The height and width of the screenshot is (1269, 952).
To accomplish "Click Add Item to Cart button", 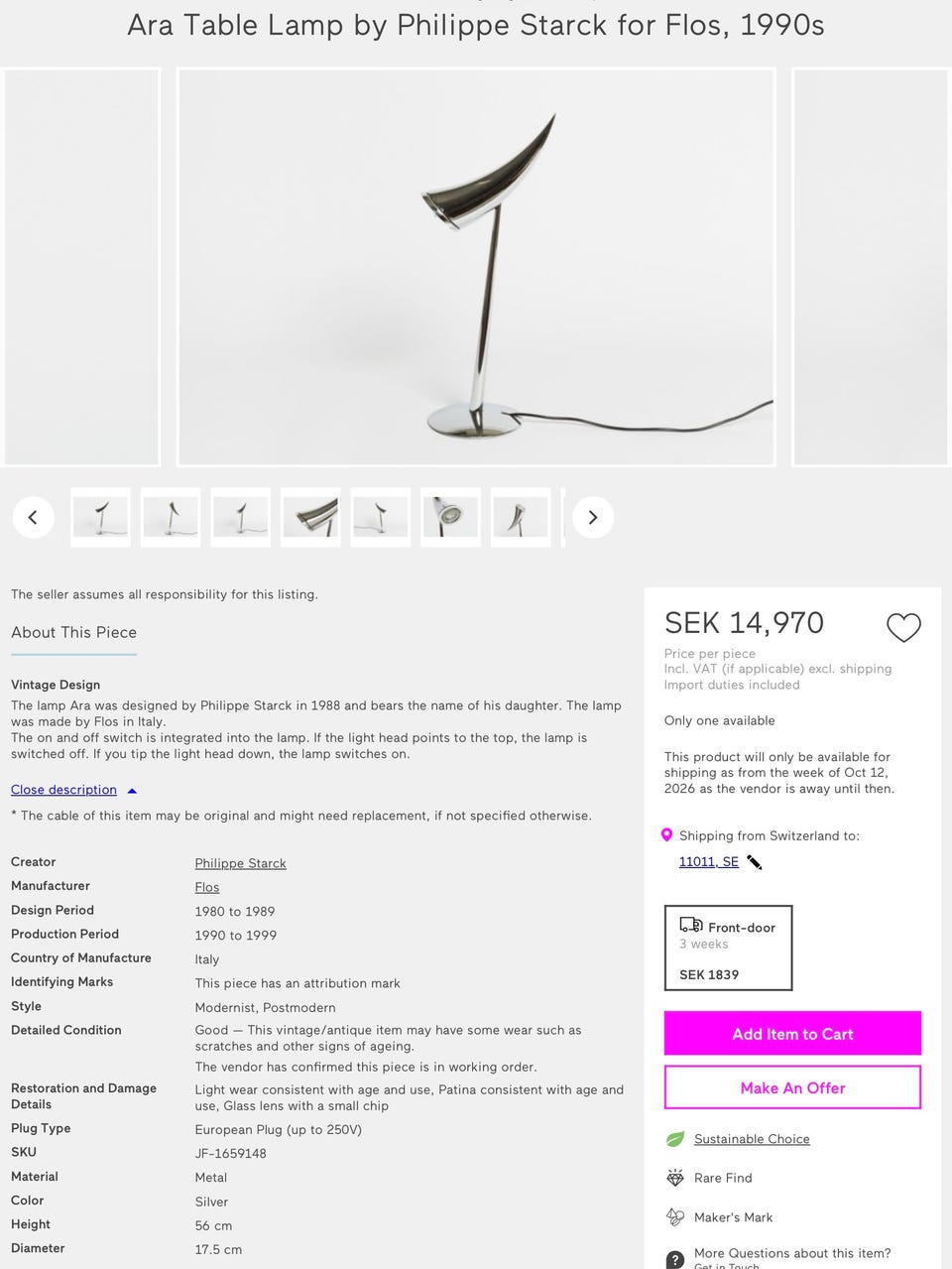I will 792,1033.
